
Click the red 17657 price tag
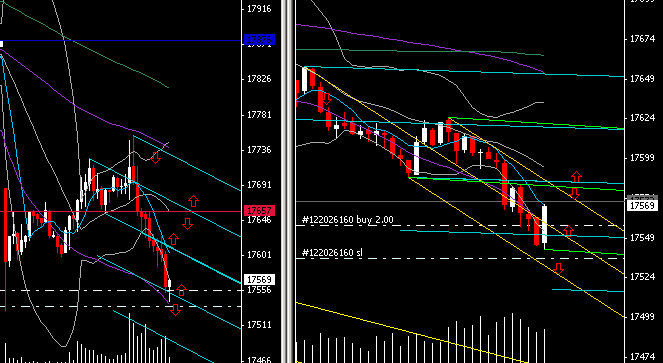coord(259,211)
